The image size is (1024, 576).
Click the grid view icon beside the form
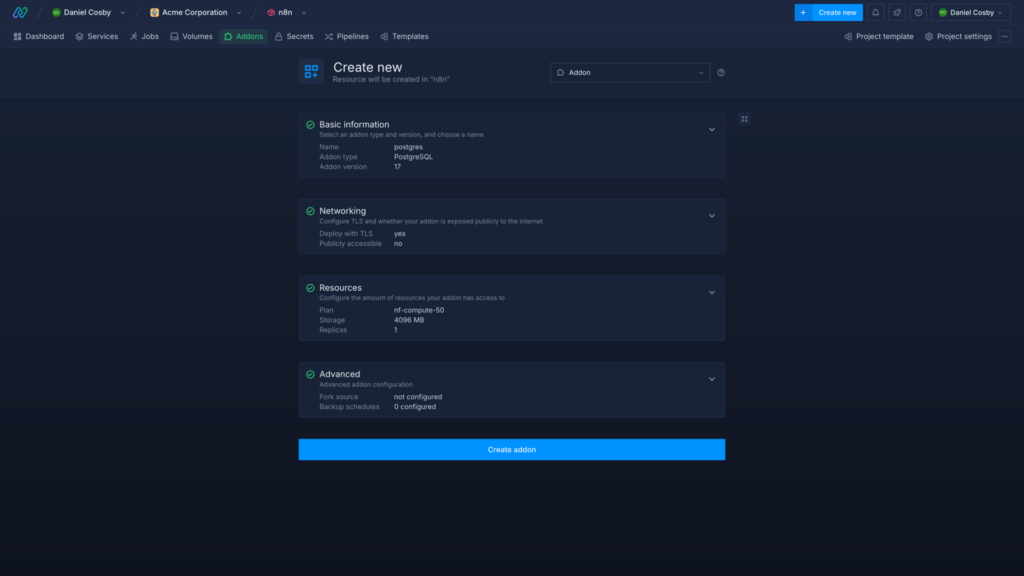tap(744, 119)
